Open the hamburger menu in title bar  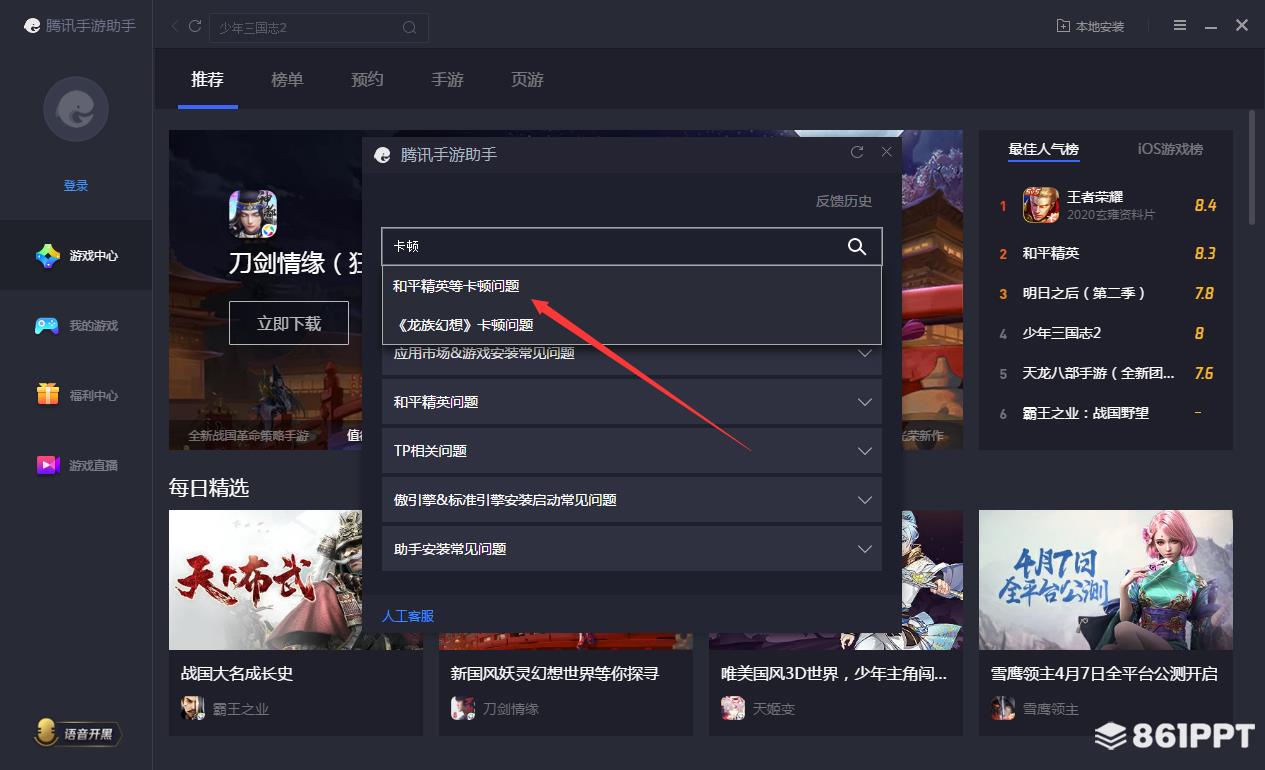(x=1180, y=25)
